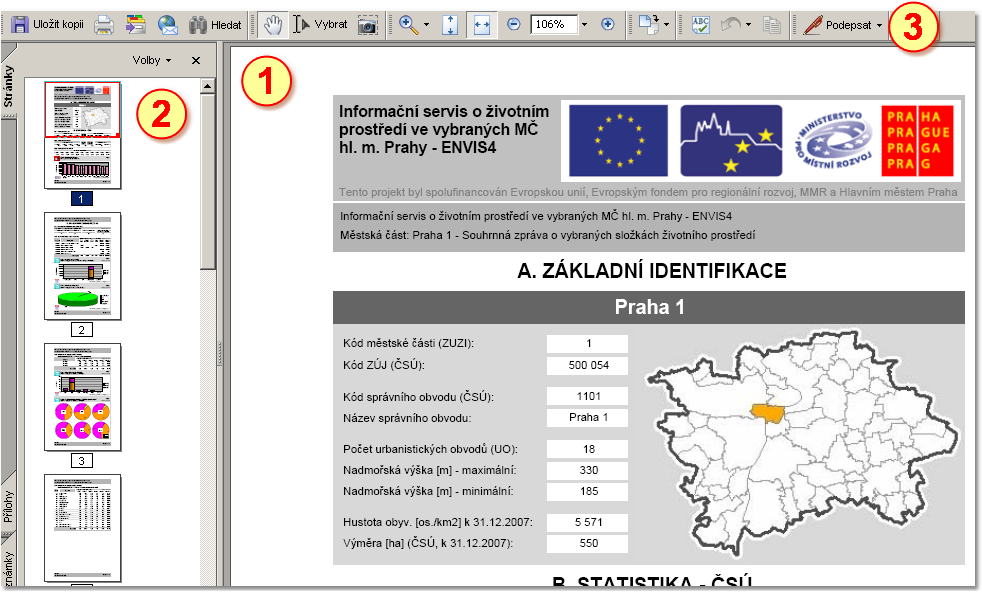Viewport: 982px width, 593px height.
Task: Click the spell check ABC icon
Action: pyautogui.click(x=701, y=25)
